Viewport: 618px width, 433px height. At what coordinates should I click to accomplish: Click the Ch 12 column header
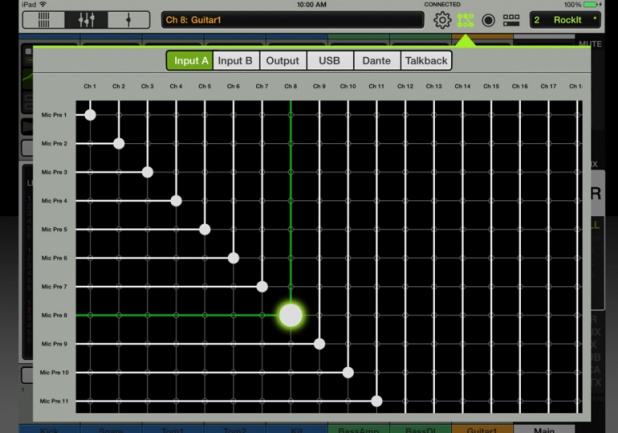405,86
